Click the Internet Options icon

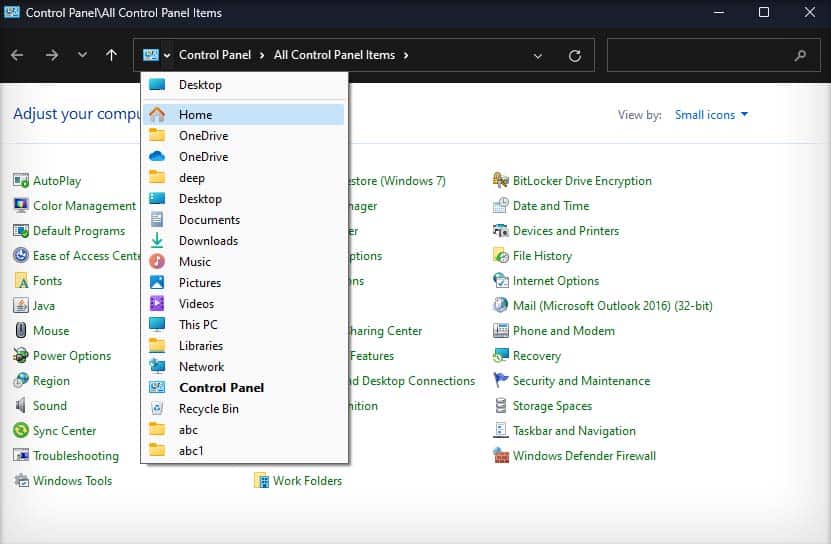(500, 280)
